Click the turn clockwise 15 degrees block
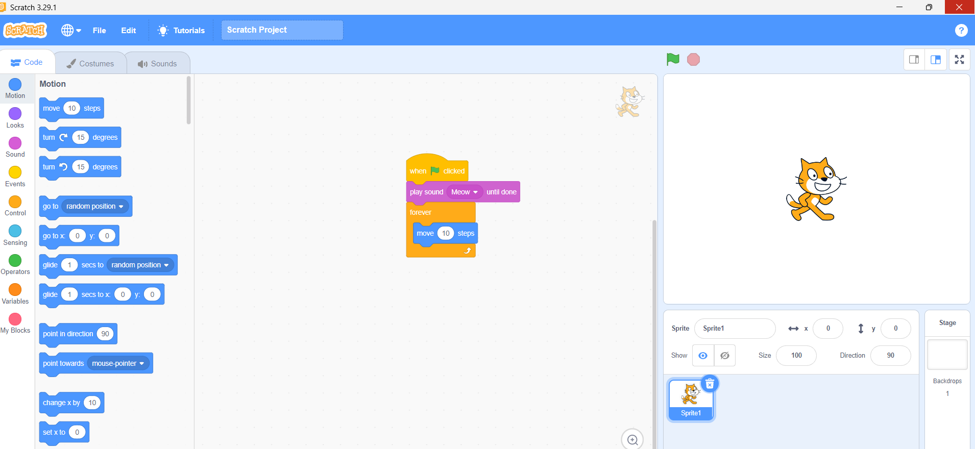The image size is (975, 449). click(80, 138)
